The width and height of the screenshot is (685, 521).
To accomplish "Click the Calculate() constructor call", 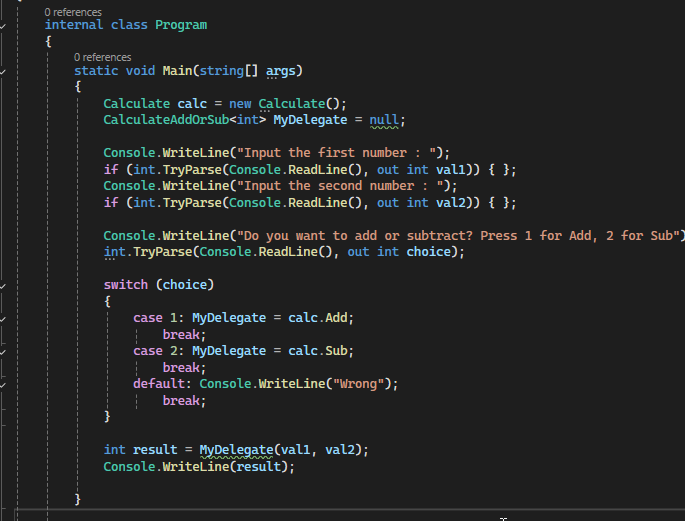I will coord(299,104).
